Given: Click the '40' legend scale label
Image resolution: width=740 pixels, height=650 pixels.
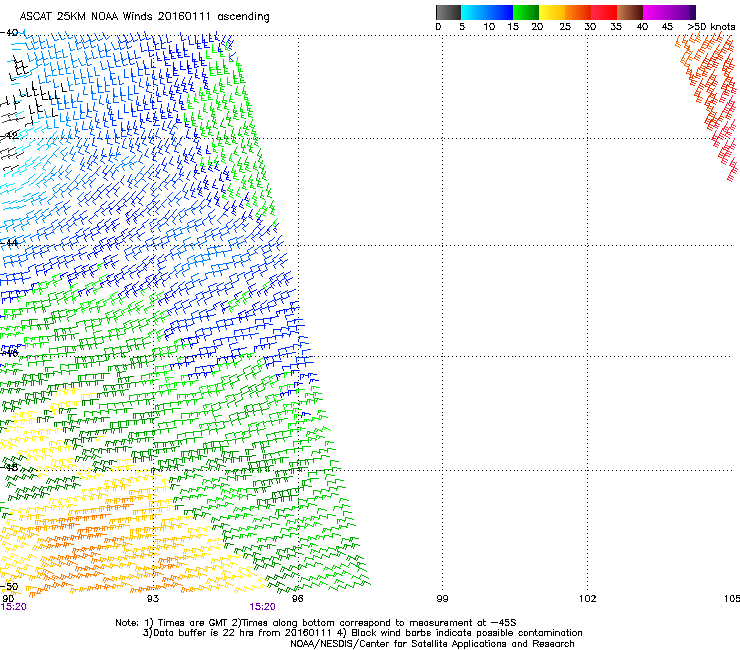Looking at the screenshot, I should point(642,27).
